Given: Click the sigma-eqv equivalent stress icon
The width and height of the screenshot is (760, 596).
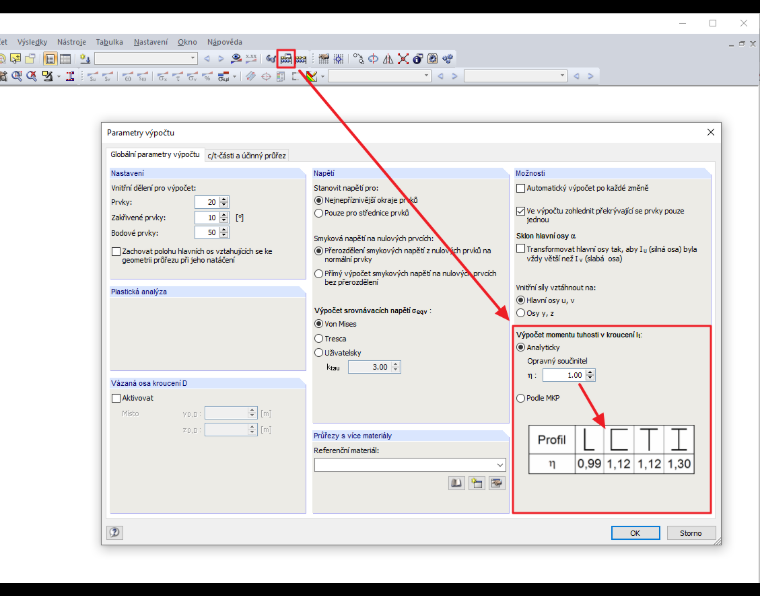Looking at the screenshot, I should 223,77.
